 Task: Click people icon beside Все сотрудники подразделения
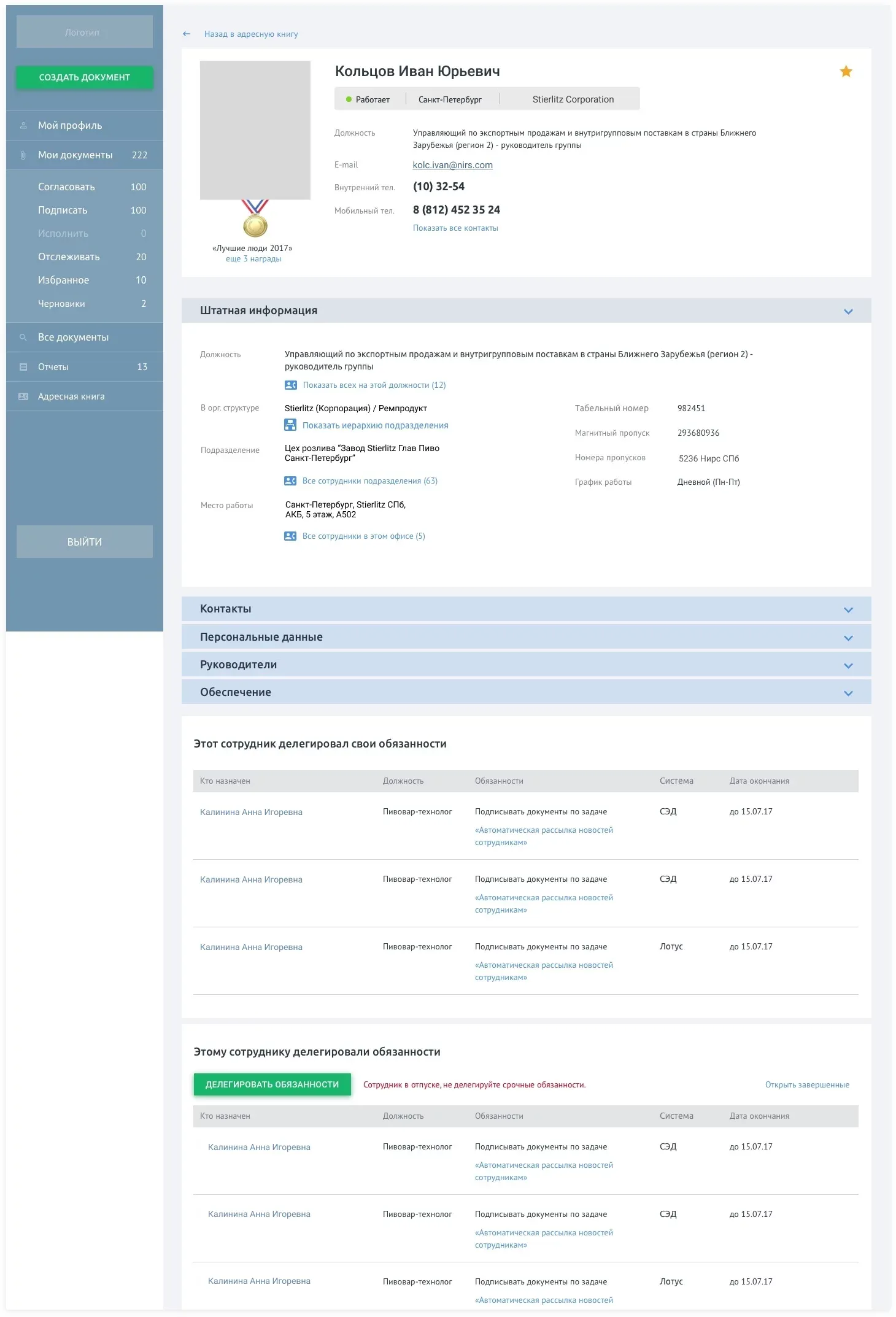pos(290,481)
